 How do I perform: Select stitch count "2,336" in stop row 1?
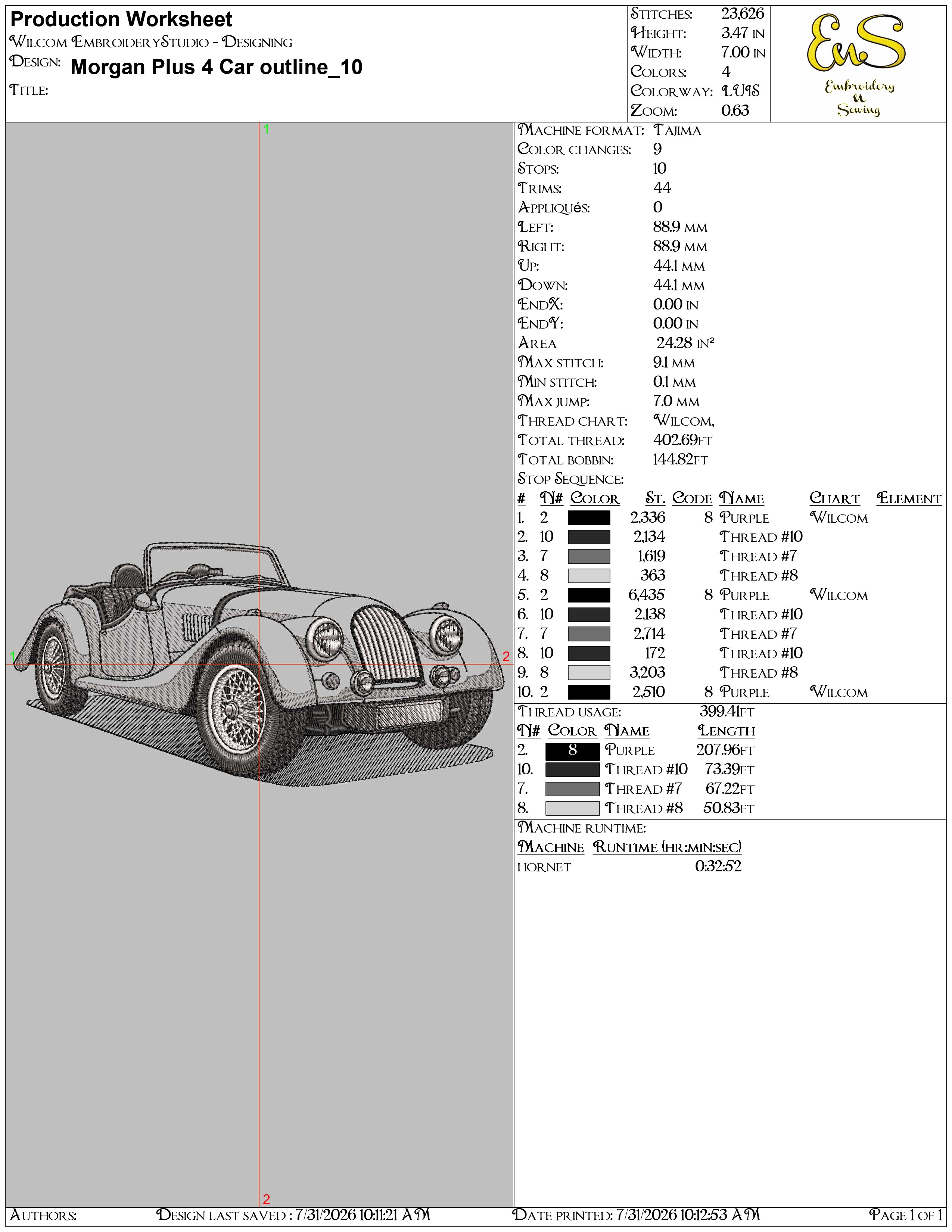click(x=648, y=518)
